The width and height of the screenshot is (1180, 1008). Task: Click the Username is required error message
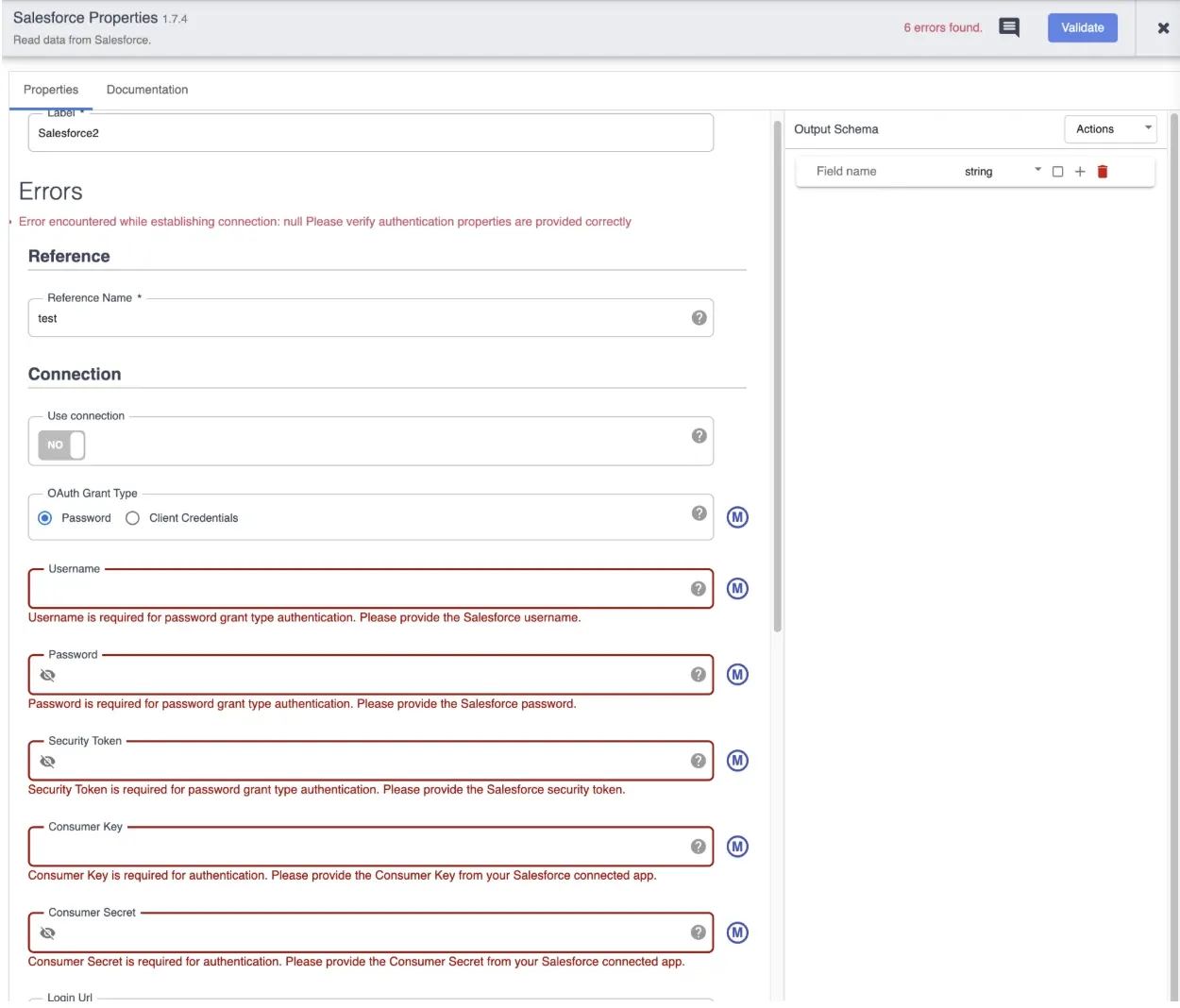[x=305, y=617]
